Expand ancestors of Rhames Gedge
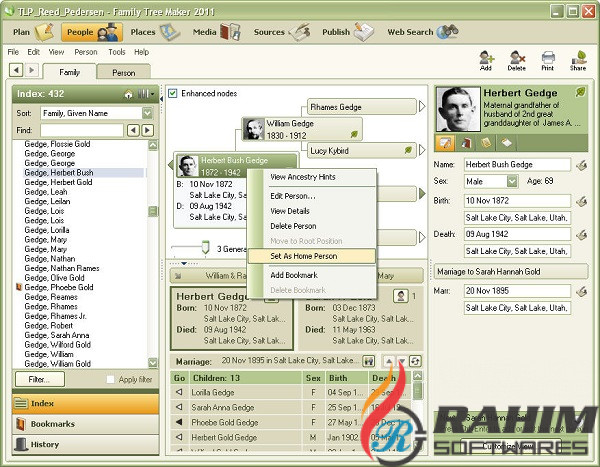600x467 pixels. pyautogui.click(x=422, y=106)
